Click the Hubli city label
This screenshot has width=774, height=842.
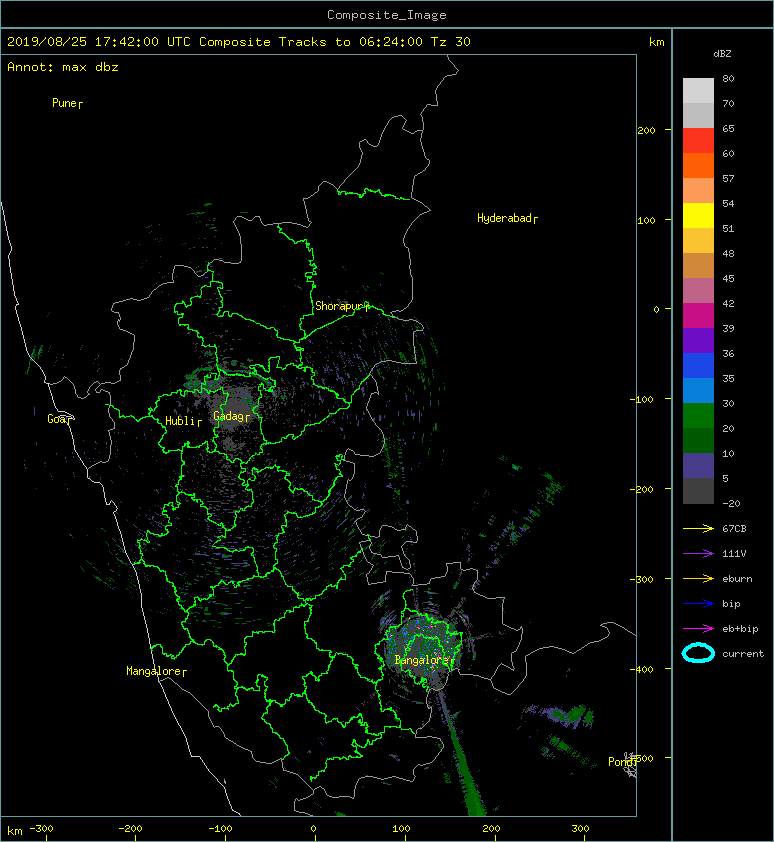click(x=180, y=421)
